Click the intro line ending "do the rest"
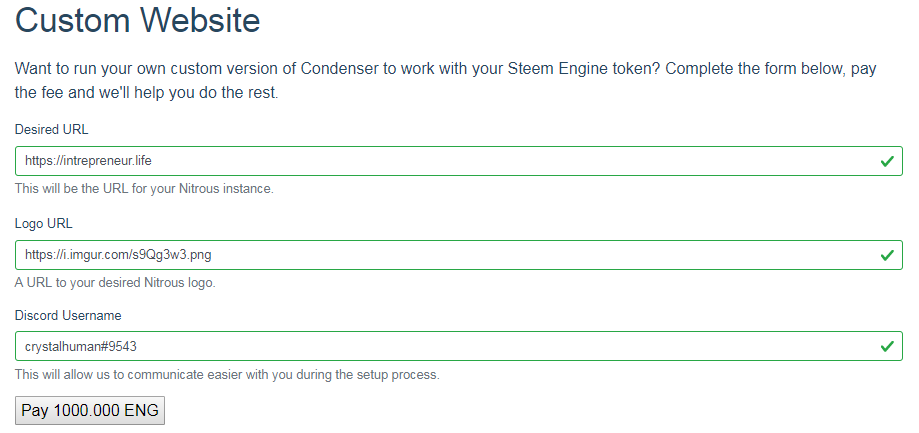The height and width of the screenshot is (433, 919). coord(146,93)
